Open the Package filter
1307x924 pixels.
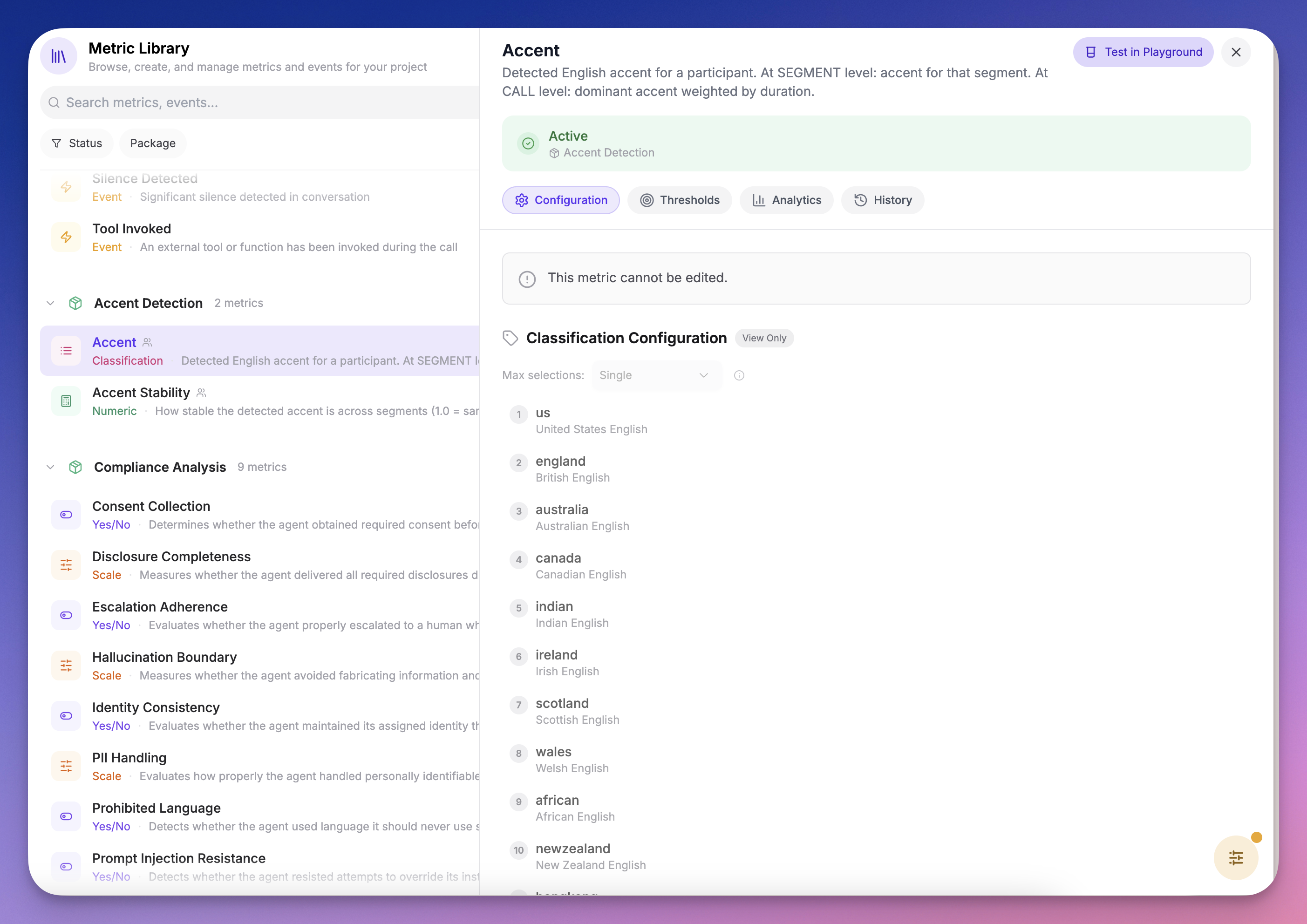pyautogui.click(x=153, y=143)
